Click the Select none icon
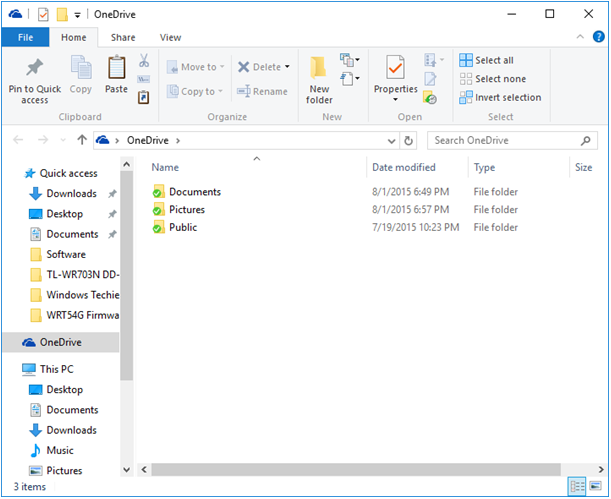 [466, 79]
